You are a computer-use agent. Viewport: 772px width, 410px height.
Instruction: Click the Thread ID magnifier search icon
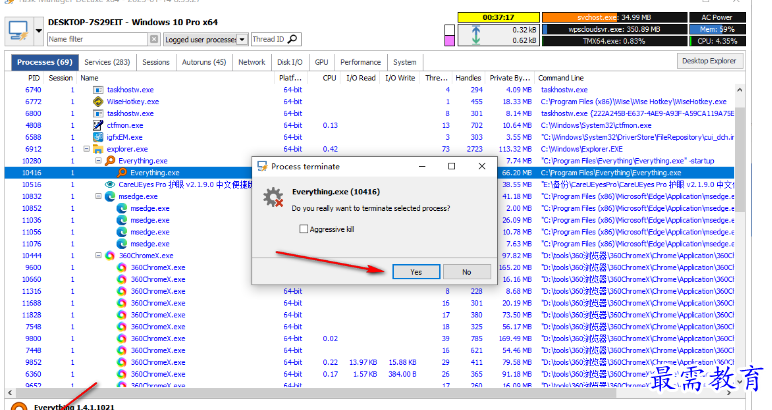(x=292, y=39)
